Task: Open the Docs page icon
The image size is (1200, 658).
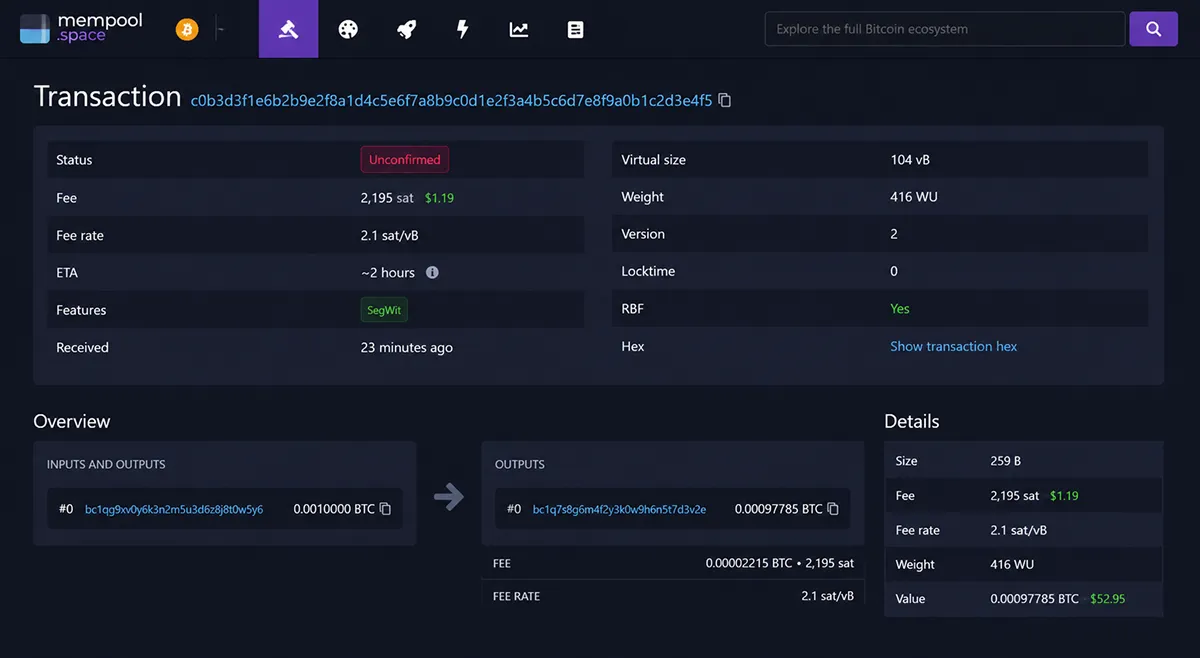Action: [575, 29]
